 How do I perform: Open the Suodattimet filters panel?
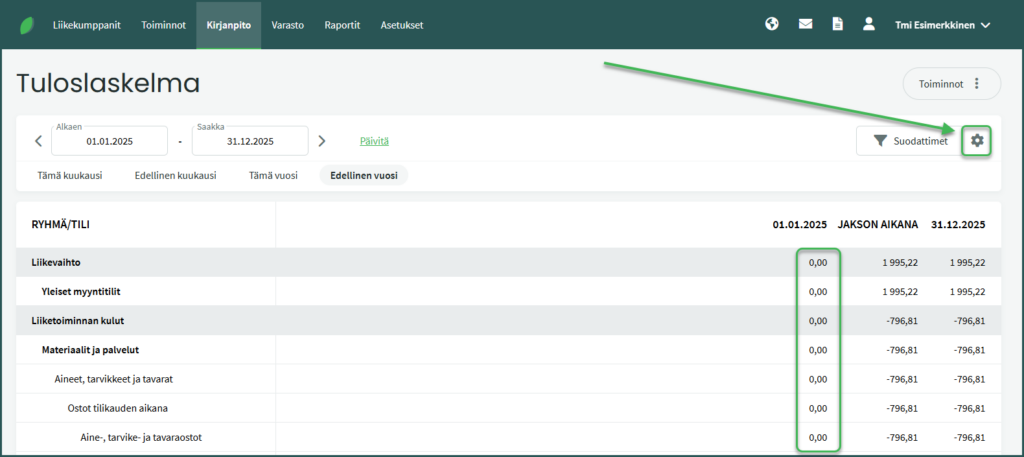(909, 141)
